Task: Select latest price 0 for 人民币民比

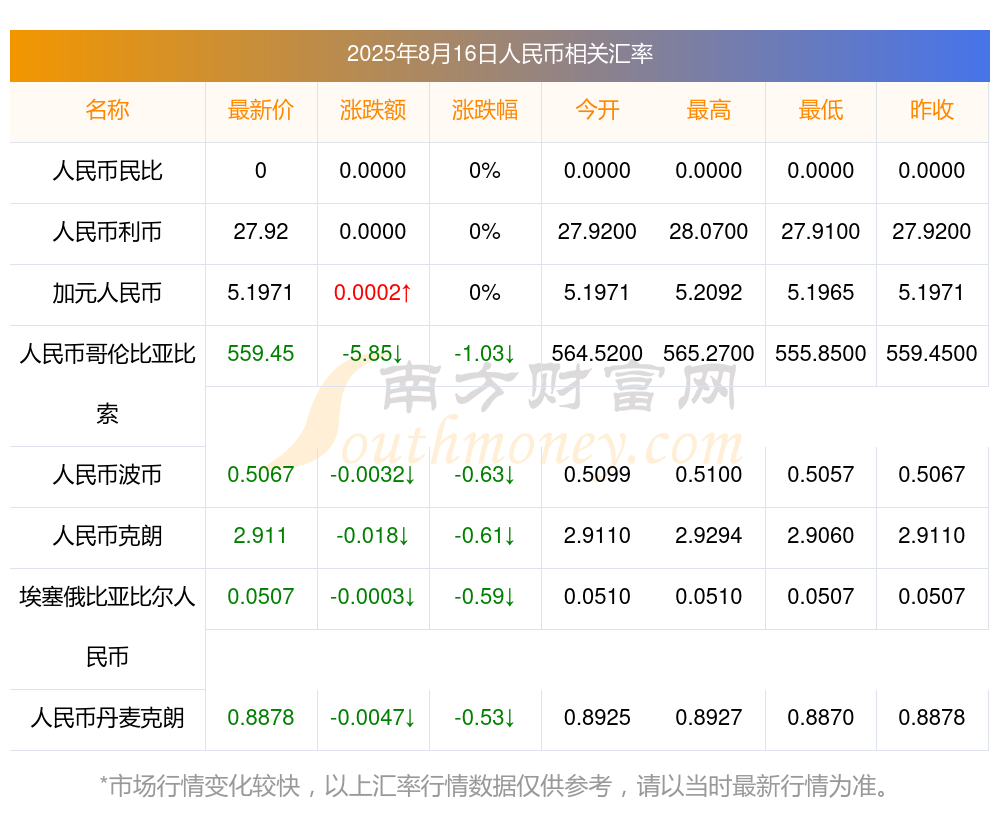Action: 260,171
